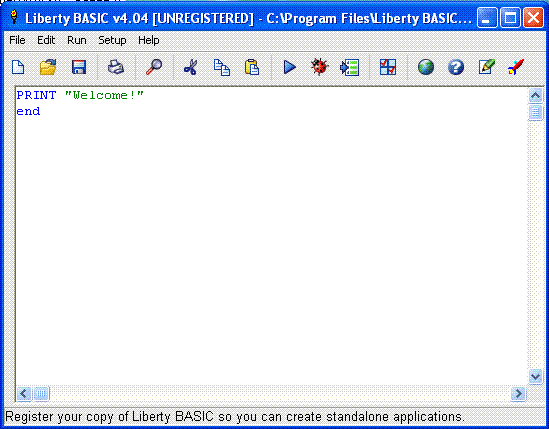Screen dimensions: 549x429
Task: Click the Copy toolbar icon
Action: tap(222, 67)
